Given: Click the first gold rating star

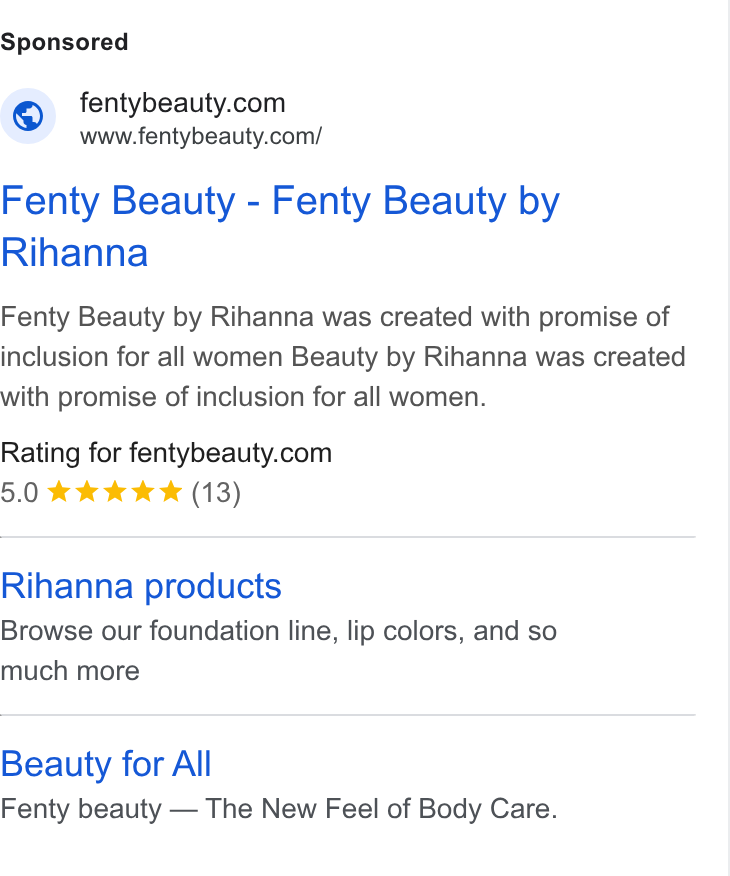Looking at the screenshot, I should point(59,492).
